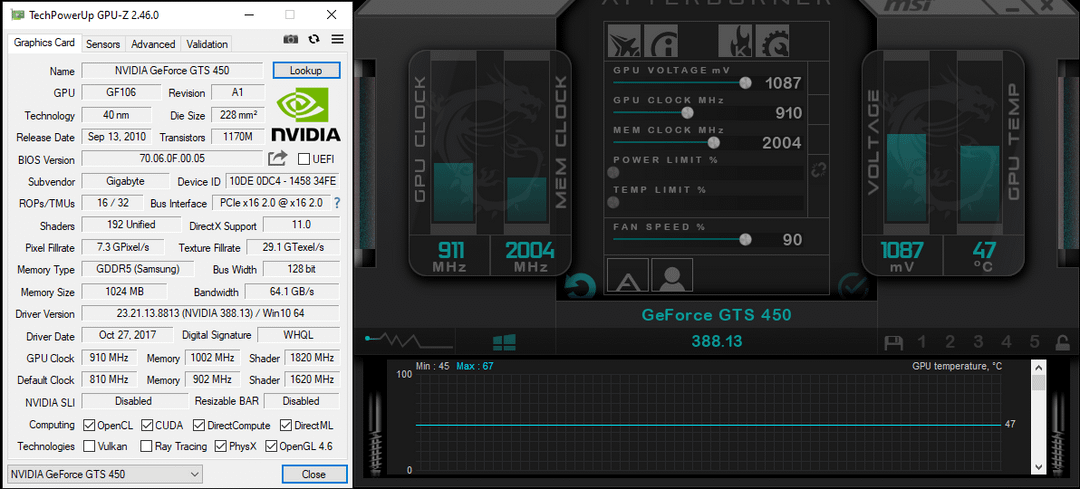Click the Temp Limit slider handle
Image resolution: width=1080 pixels, height=489 pixels.
pyautogui.click(x=613, y=202)
